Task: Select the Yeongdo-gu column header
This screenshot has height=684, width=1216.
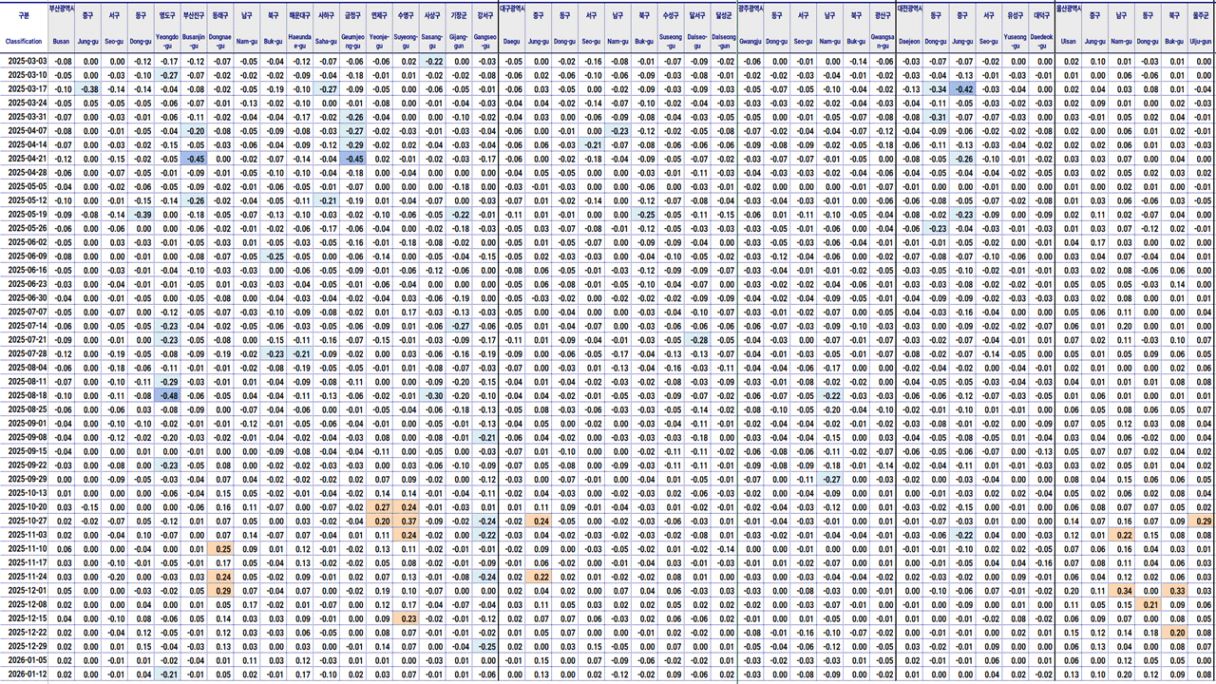Action: point(169,42)
